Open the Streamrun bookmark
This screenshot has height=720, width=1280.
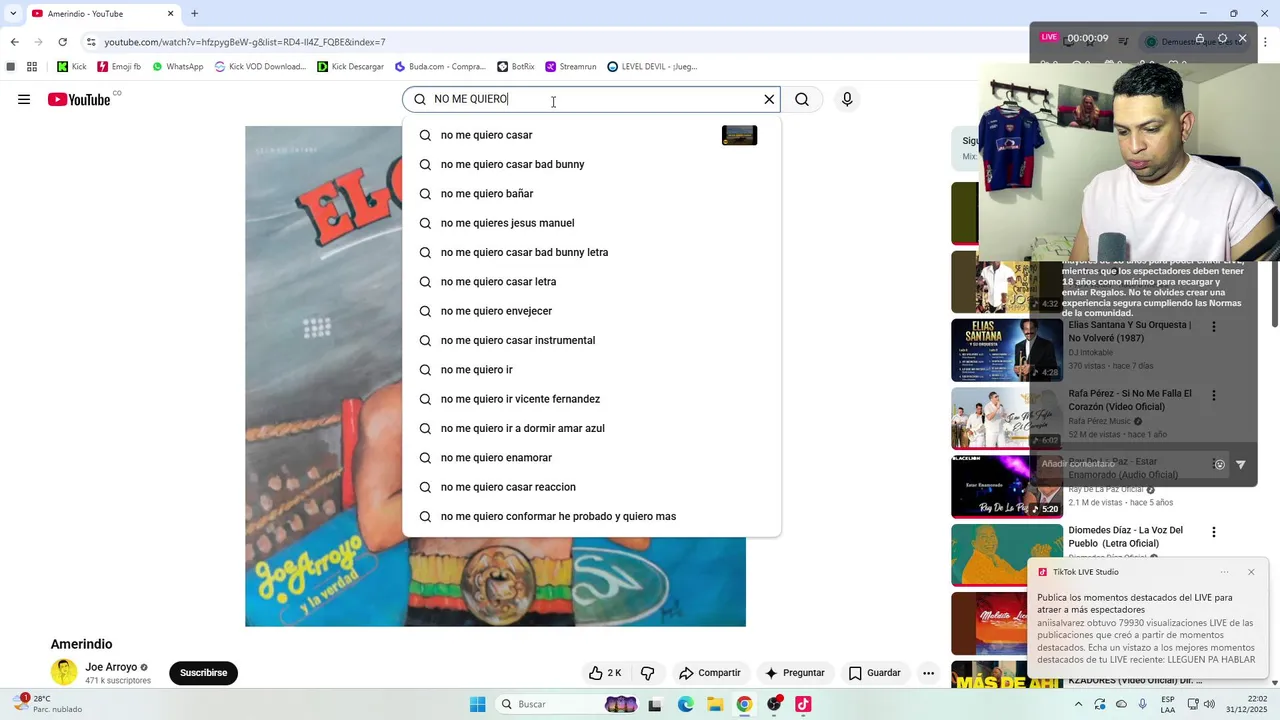coord(571,66)
